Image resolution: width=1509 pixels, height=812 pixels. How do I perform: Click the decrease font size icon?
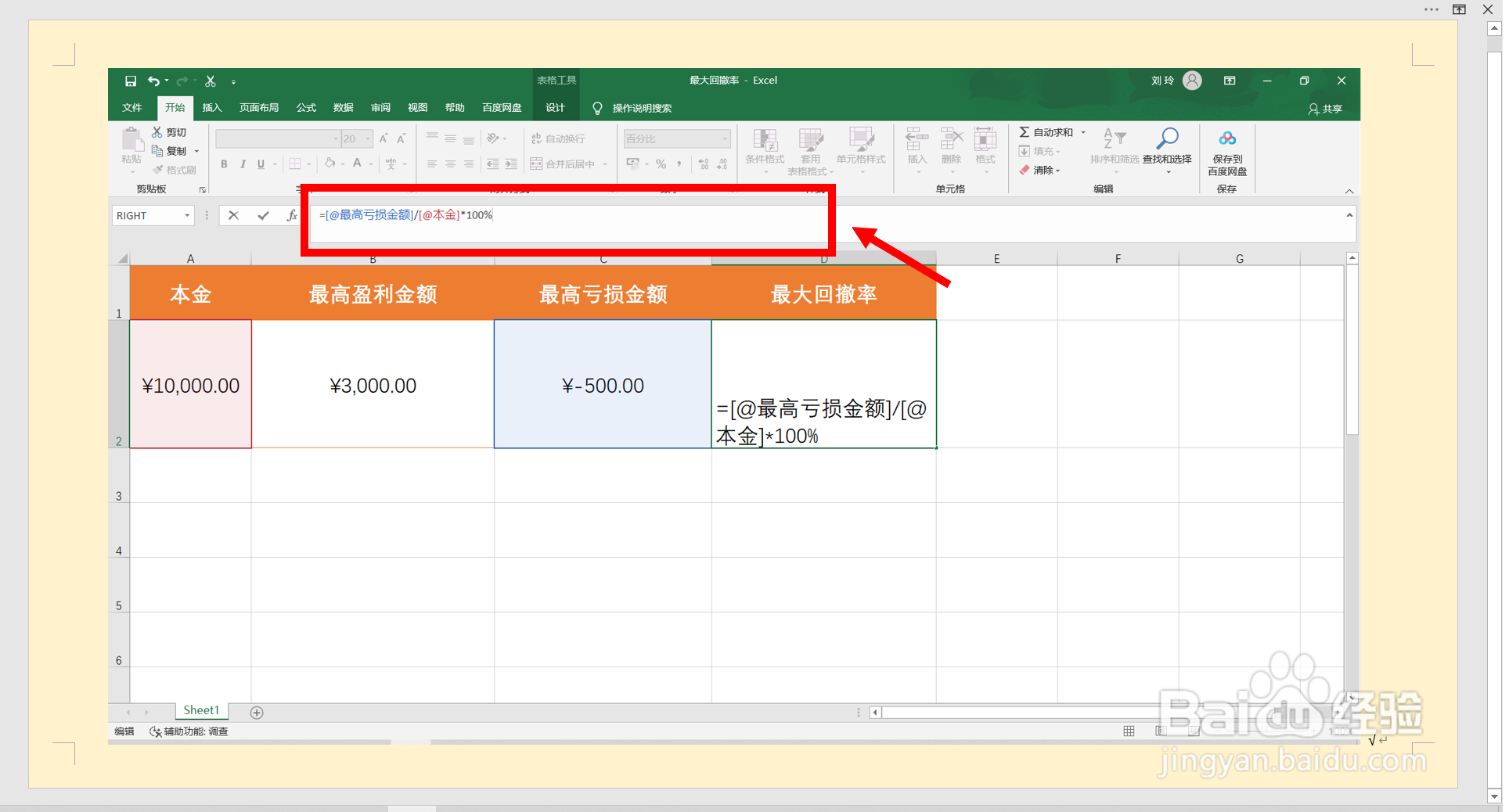point(401,138)
